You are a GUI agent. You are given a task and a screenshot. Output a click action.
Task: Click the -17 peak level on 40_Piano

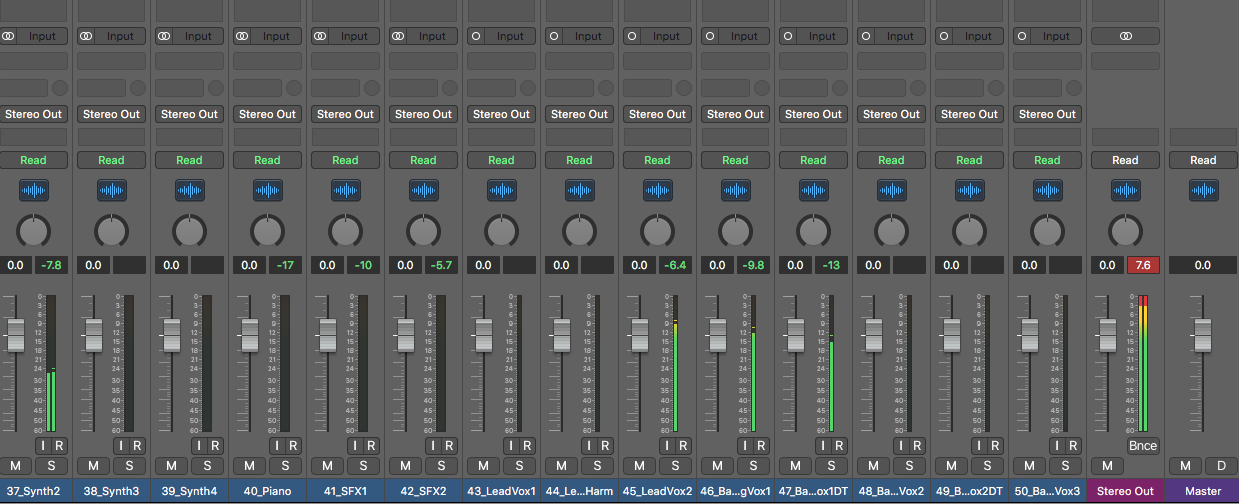point(285,265)
